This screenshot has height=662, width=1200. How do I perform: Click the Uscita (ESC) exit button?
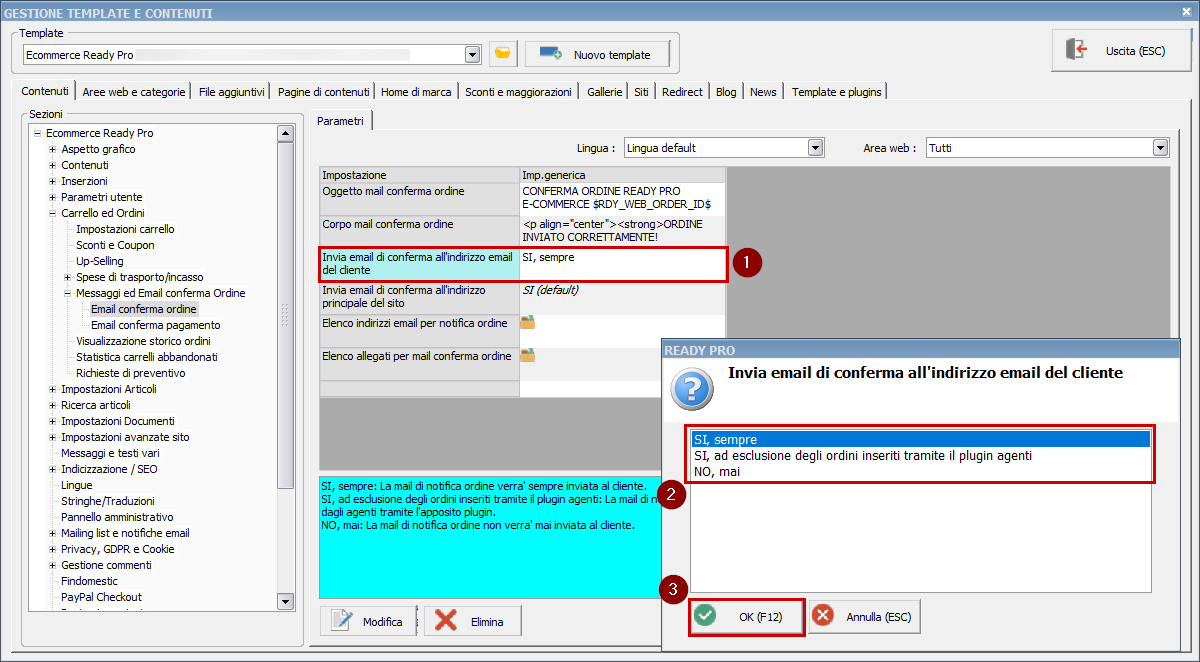click(1121, 50)
